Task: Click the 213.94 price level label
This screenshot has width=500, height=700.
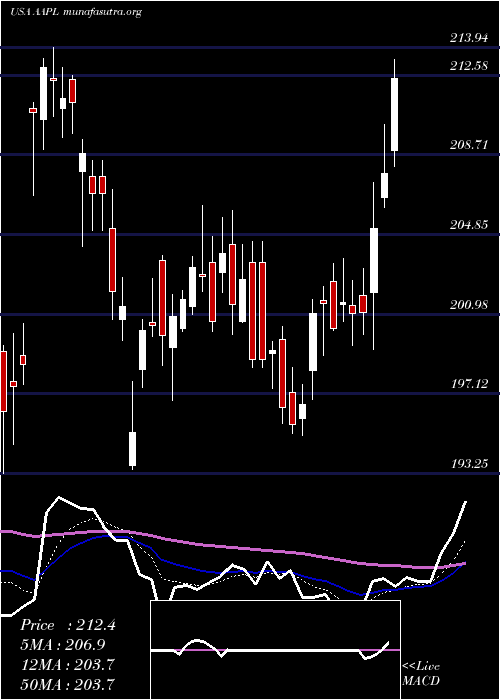Action: click(468, 38)
